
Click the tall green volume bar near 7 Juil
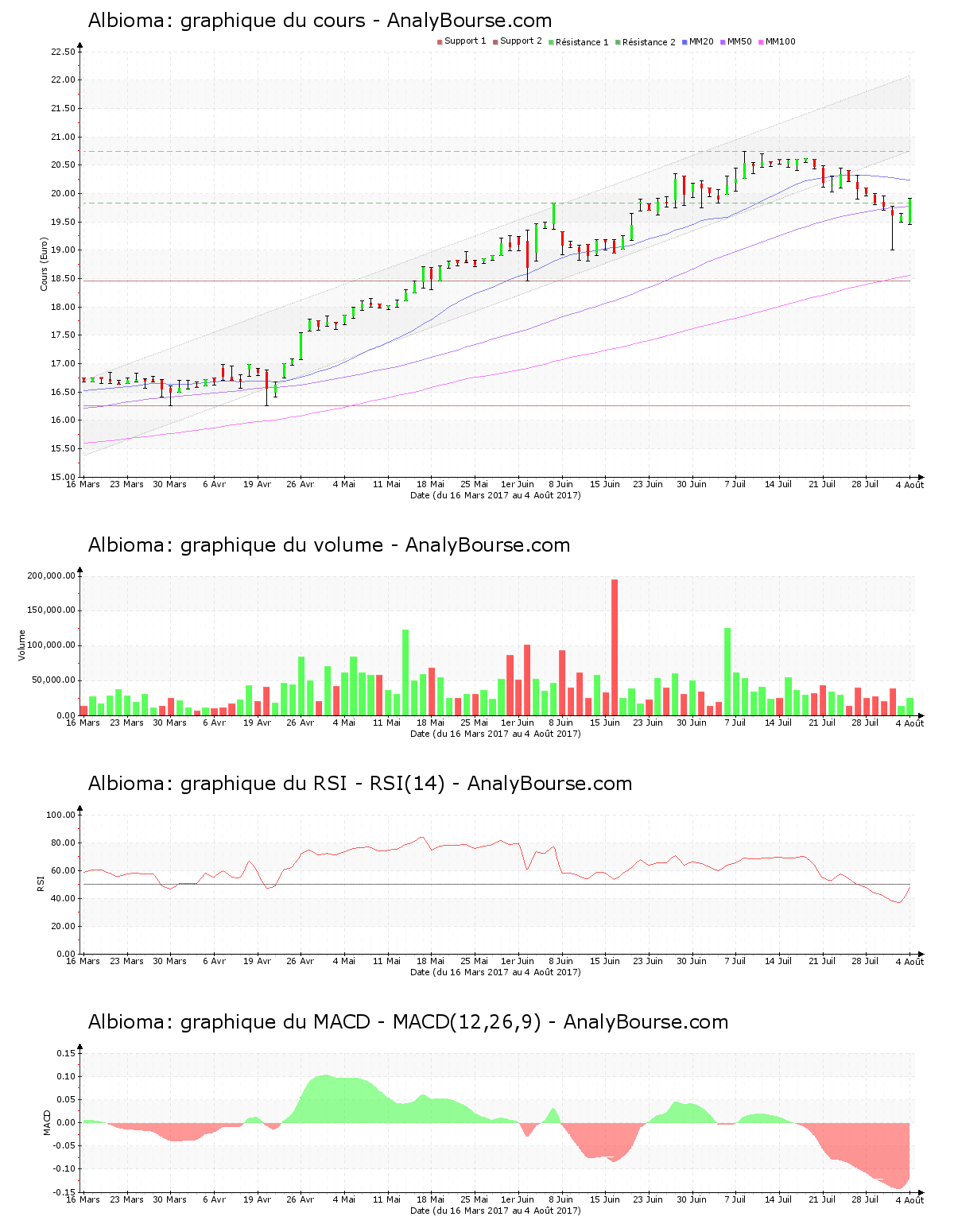tap(727, 672)
